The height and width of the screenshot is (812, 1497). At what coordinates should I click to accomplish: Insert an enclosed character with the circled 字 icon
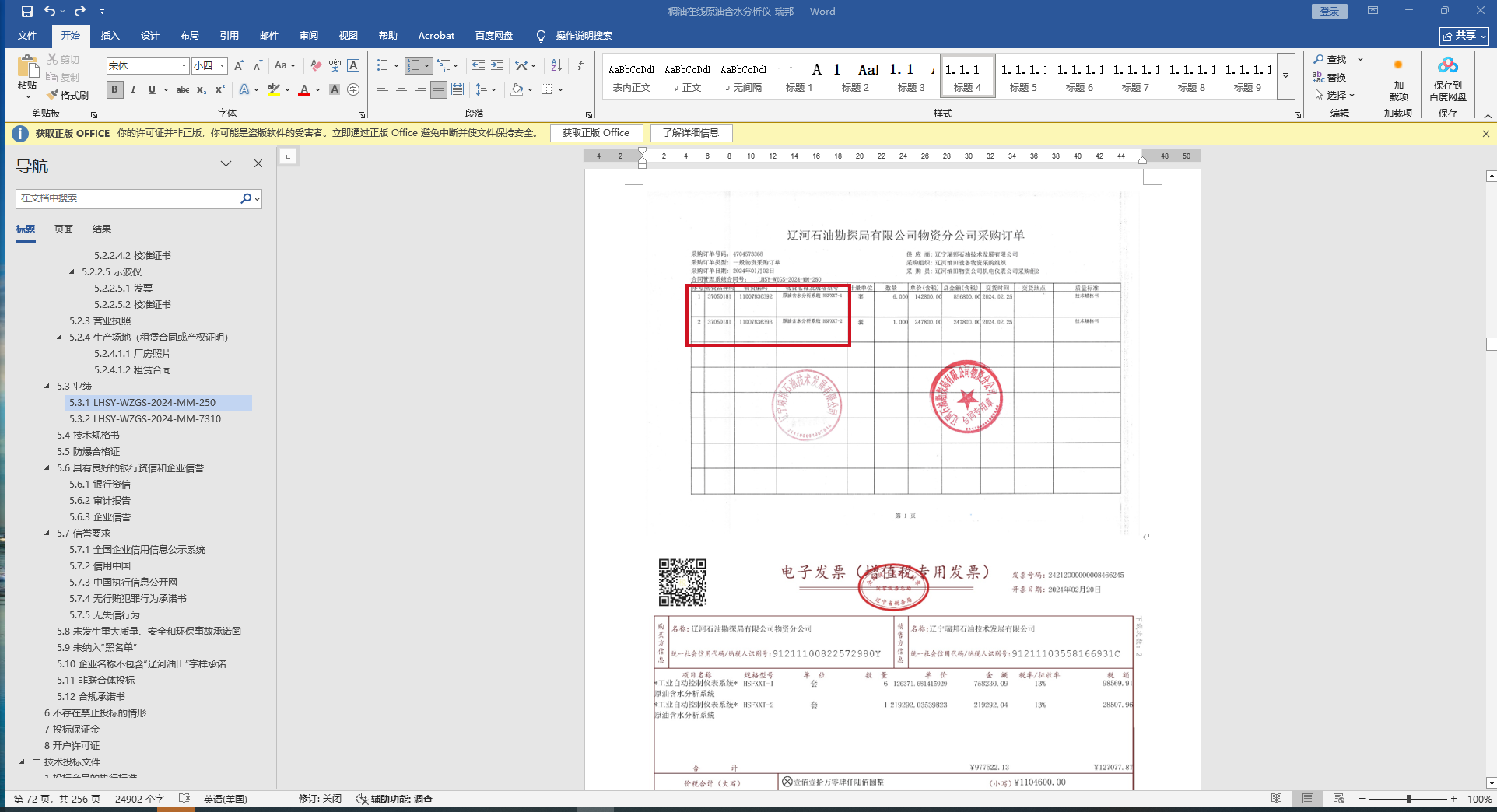(353, 89)
